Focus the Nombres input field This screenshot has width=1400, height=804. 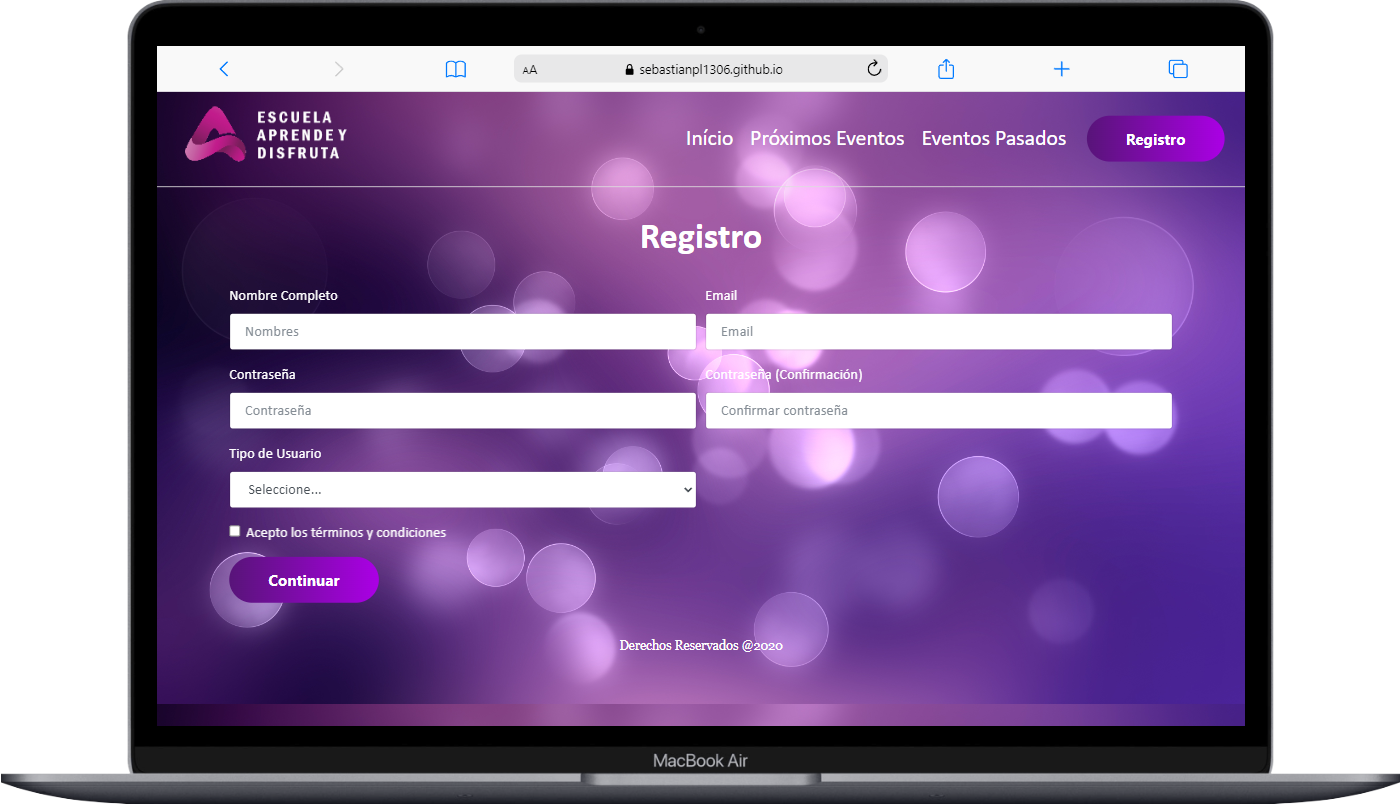(x=462, y=332)
